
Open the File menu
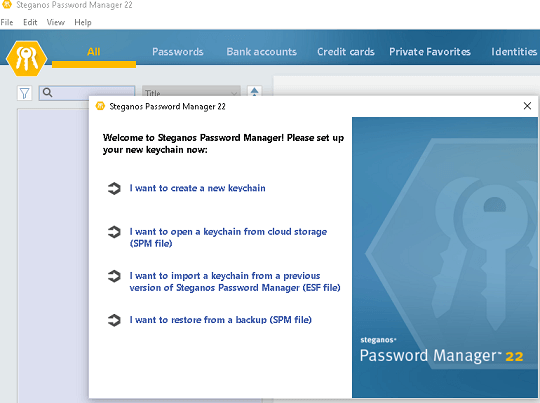point(7,22)
